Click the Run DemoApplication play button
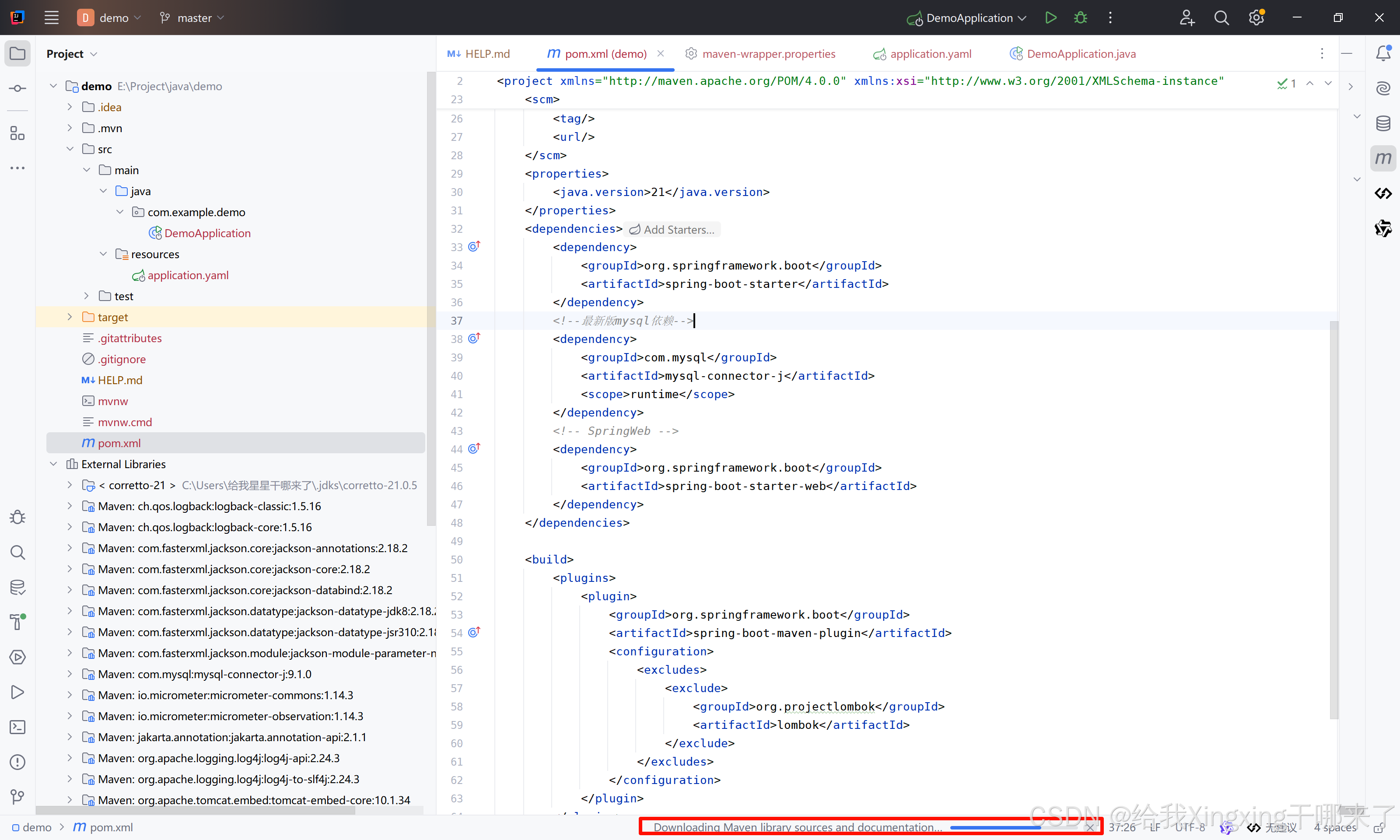Screen dimensions: 1400x840 click(x=1050, y=18)
